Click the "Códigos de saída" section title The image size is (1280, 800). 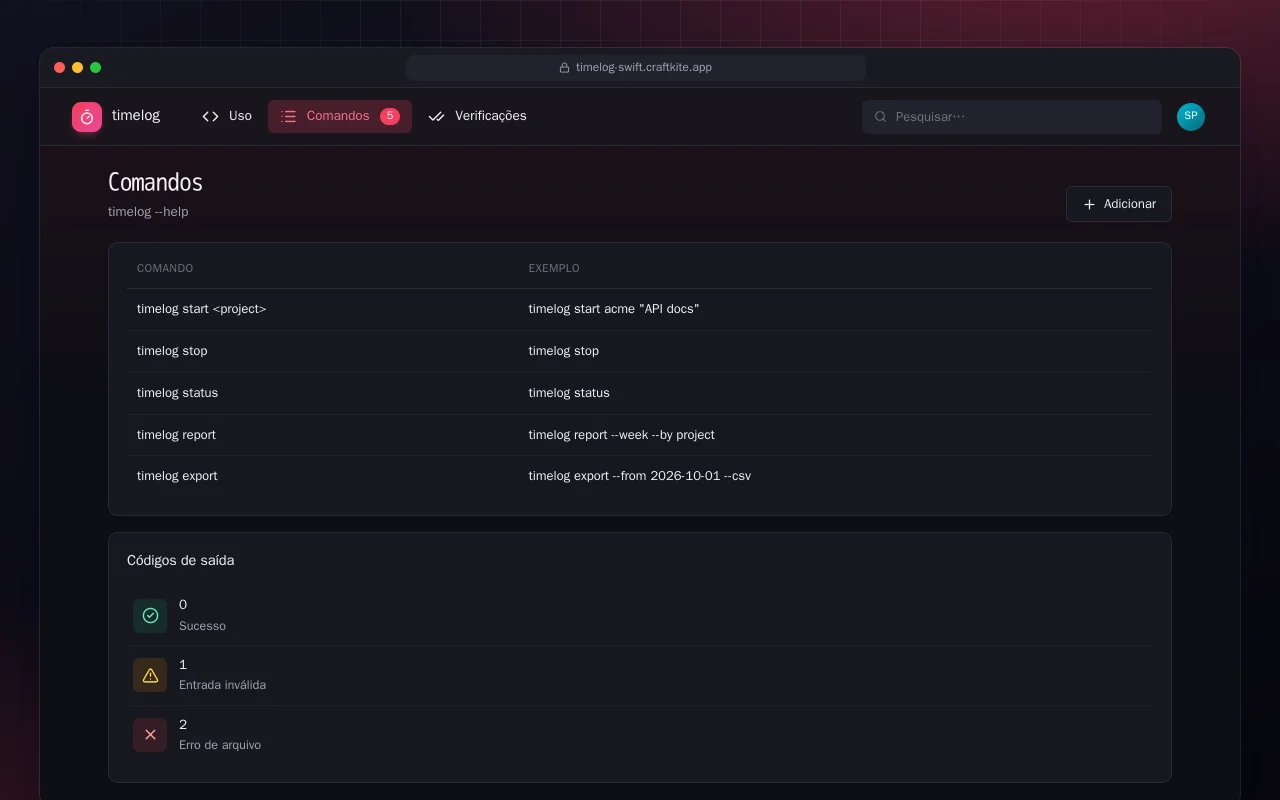[181, 561]
